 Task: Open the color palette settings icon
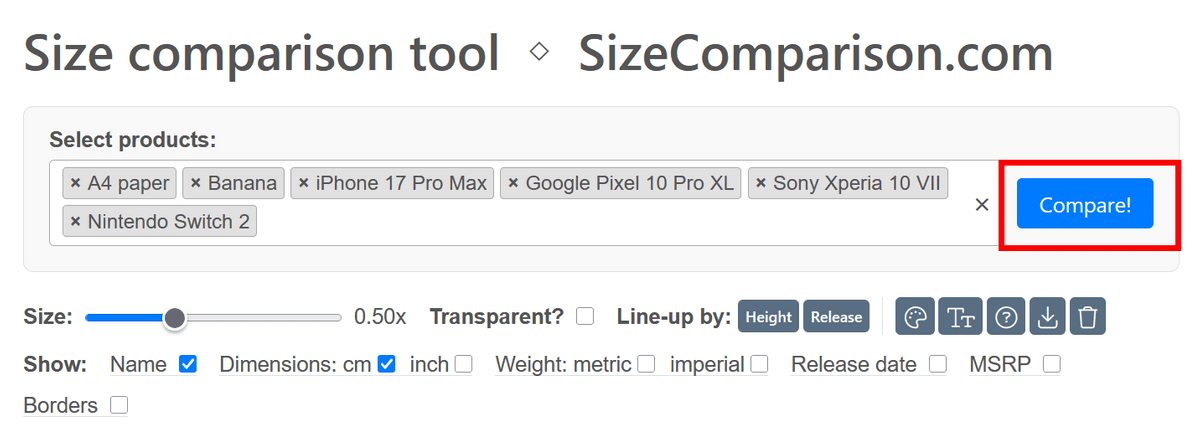[915, 317]
